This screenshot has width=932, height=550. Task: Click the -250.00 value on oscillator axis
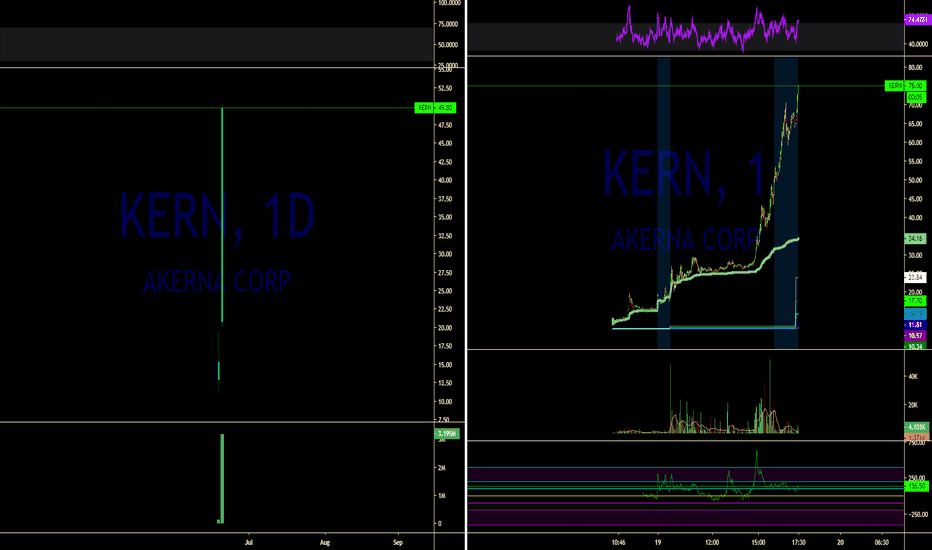[916, 514]
